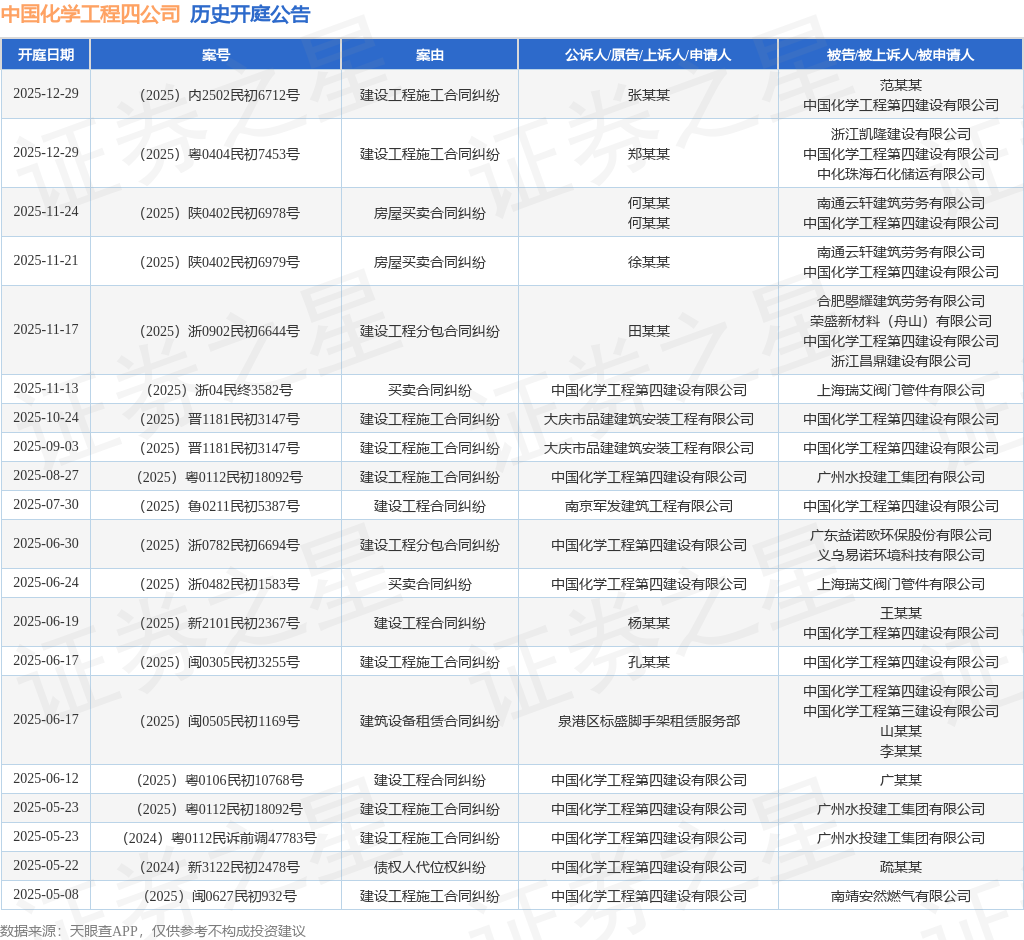Click defendant 浙江昌鼎建设有限公司

click(901, 361)
